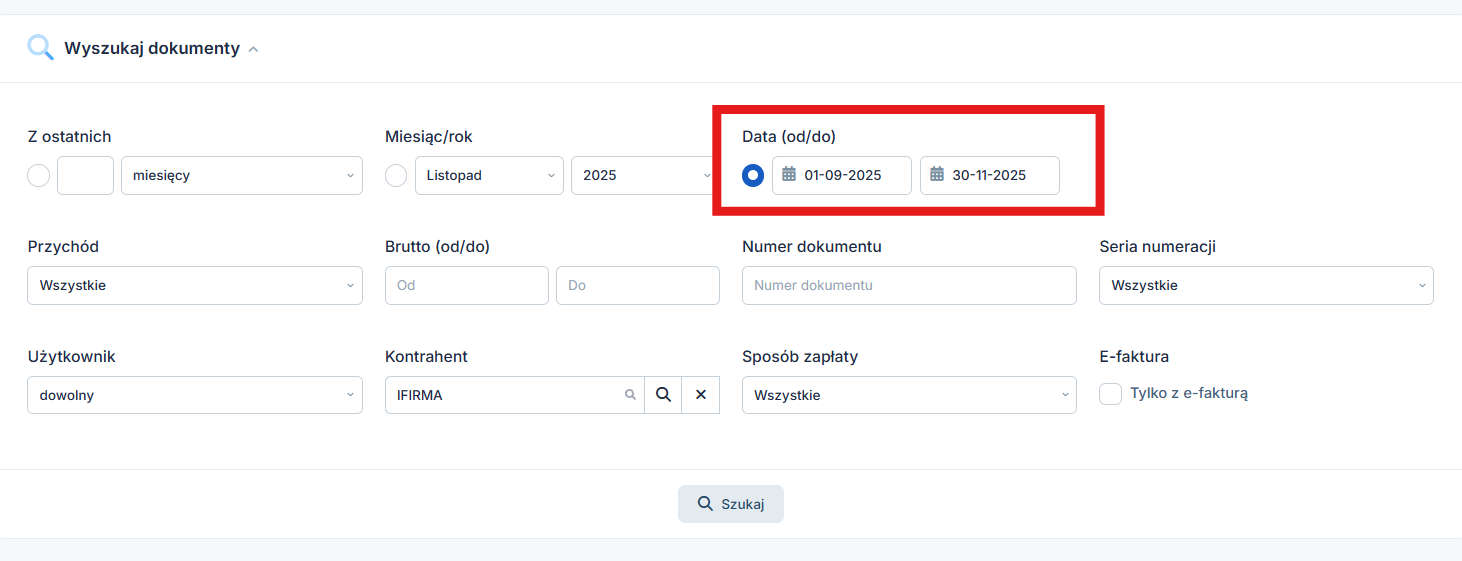Click the Brutto Od input field
The image size is (1462, 561).
click(x=466, y=285)
